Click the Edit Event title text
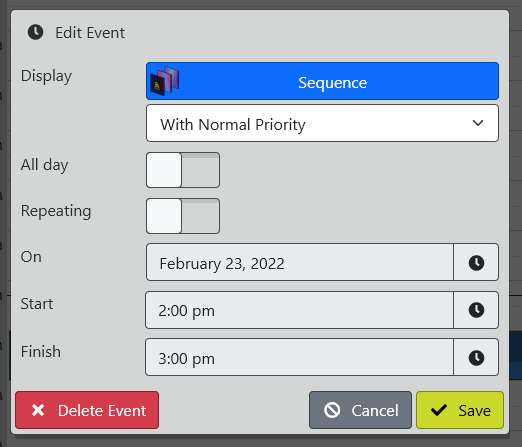The image size is (522, 447). [90, 33]
